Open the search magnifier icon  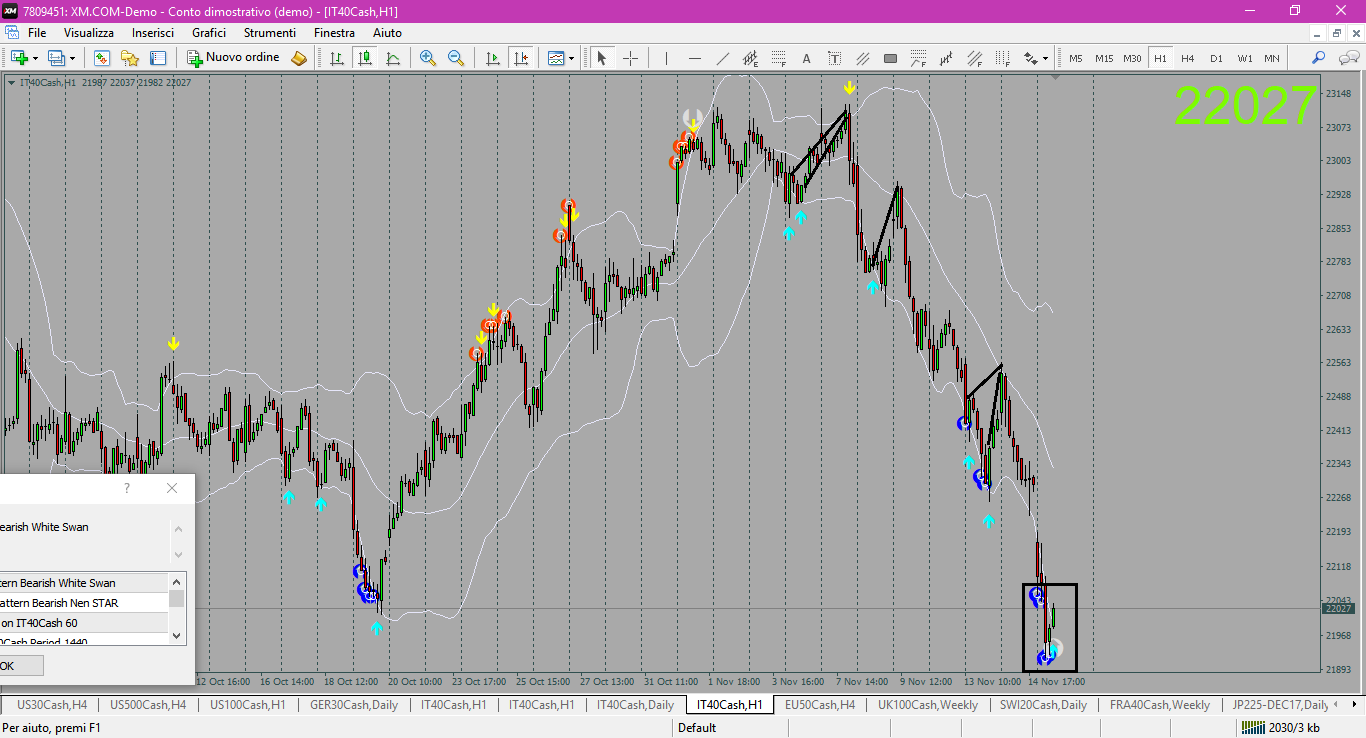(x=1319, y=58)
